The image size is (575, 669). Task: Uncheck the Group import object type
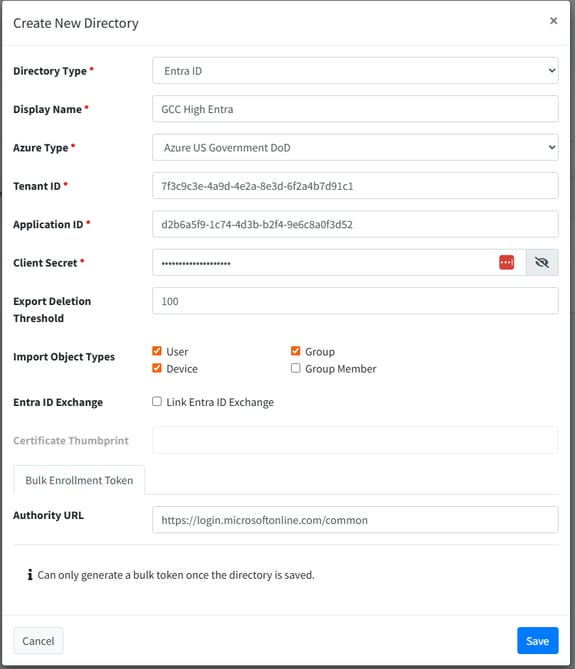click(x=296, y=351)
